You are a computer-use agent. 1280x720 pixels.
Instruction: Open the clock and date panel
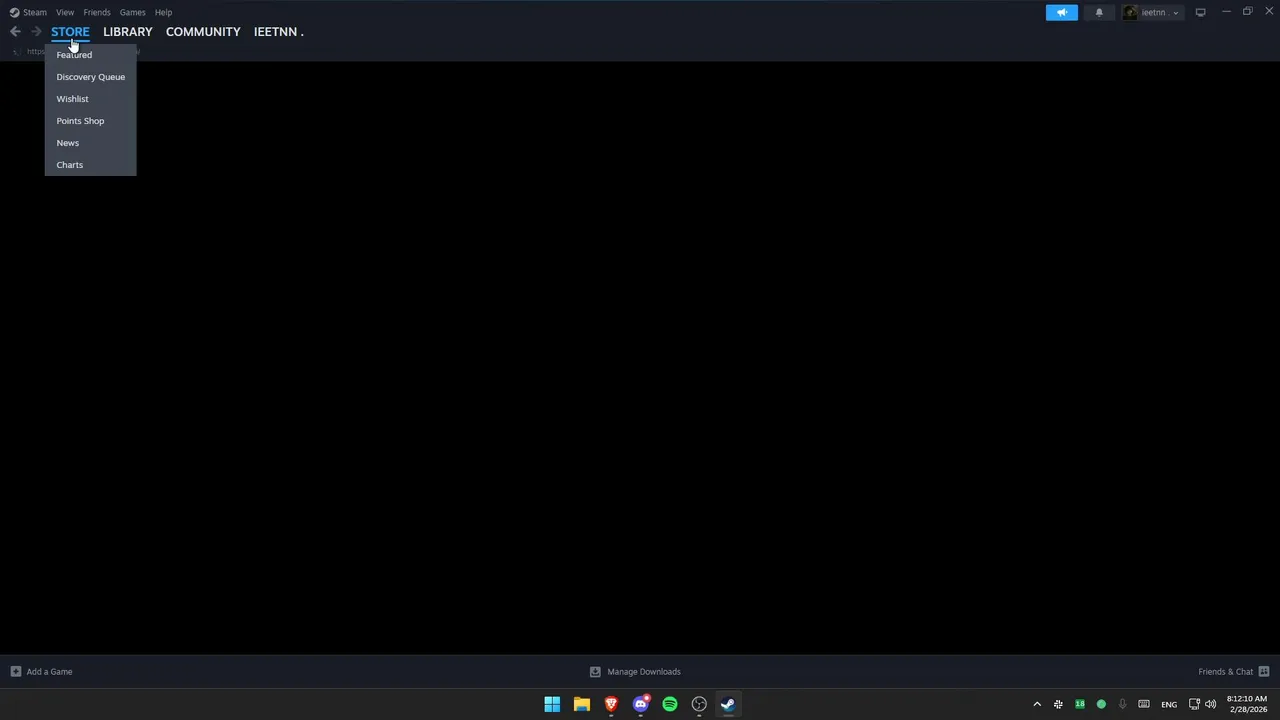pyautogui.click(x=1247, y=704)
